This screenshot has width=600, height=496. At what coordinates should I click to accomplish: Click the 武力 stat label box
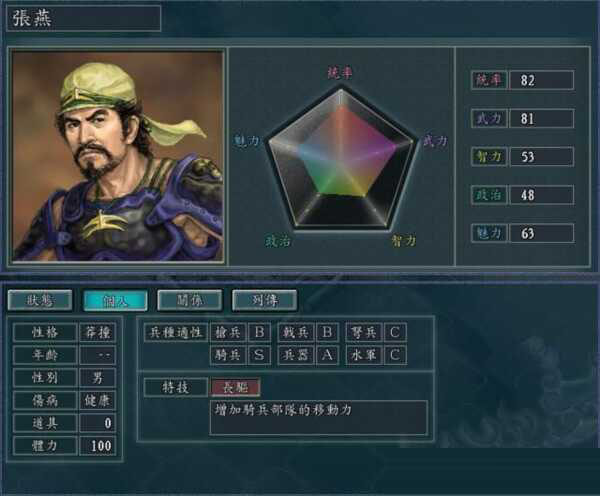[489, 118]
